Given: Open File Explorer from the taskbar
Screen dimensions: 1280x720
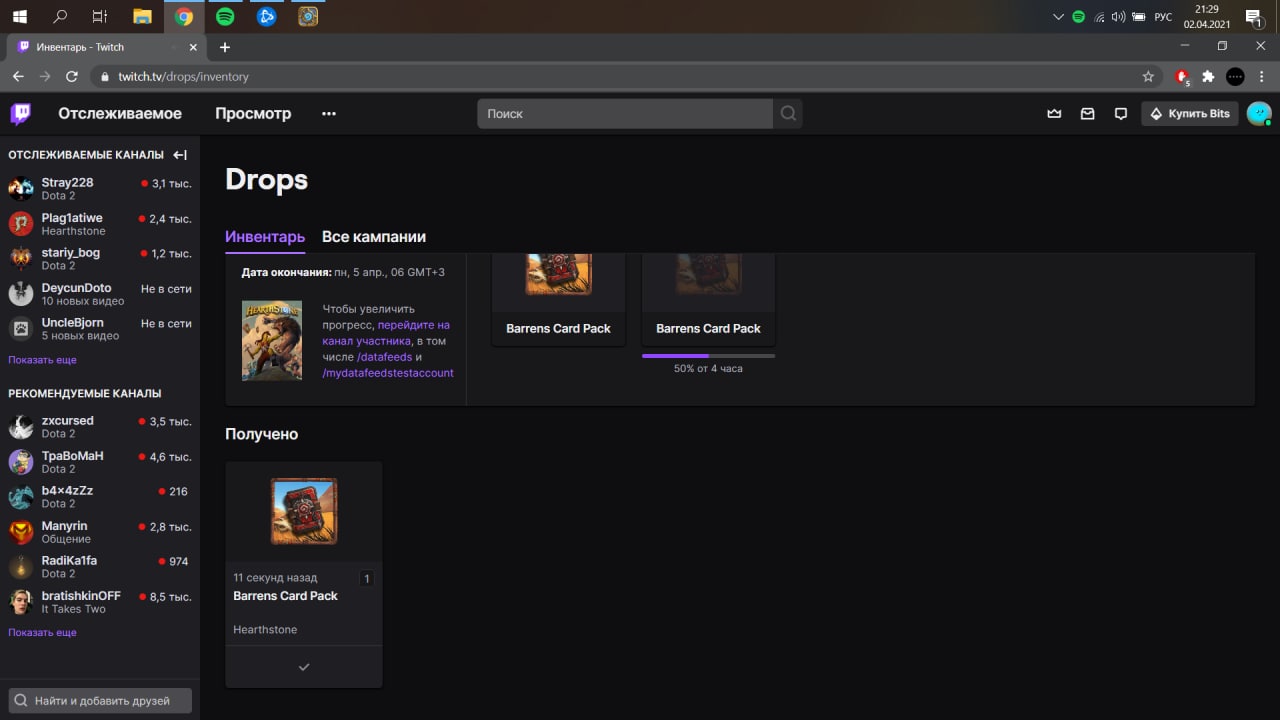Looking at the screenshot, I should [143, 16].
